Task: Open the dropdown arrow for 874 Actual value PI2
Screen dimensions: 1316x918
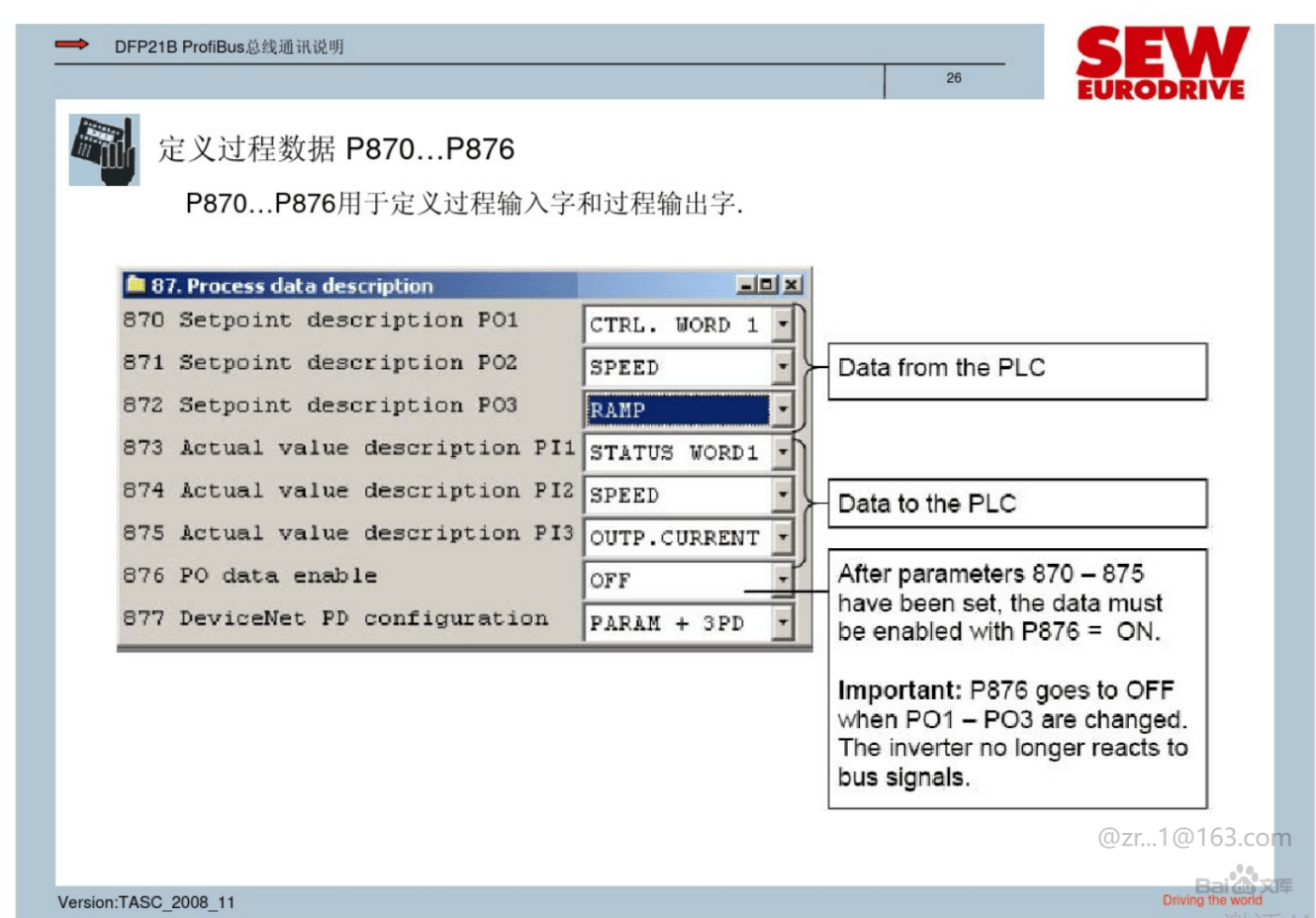Action: [x=783, y=495]
